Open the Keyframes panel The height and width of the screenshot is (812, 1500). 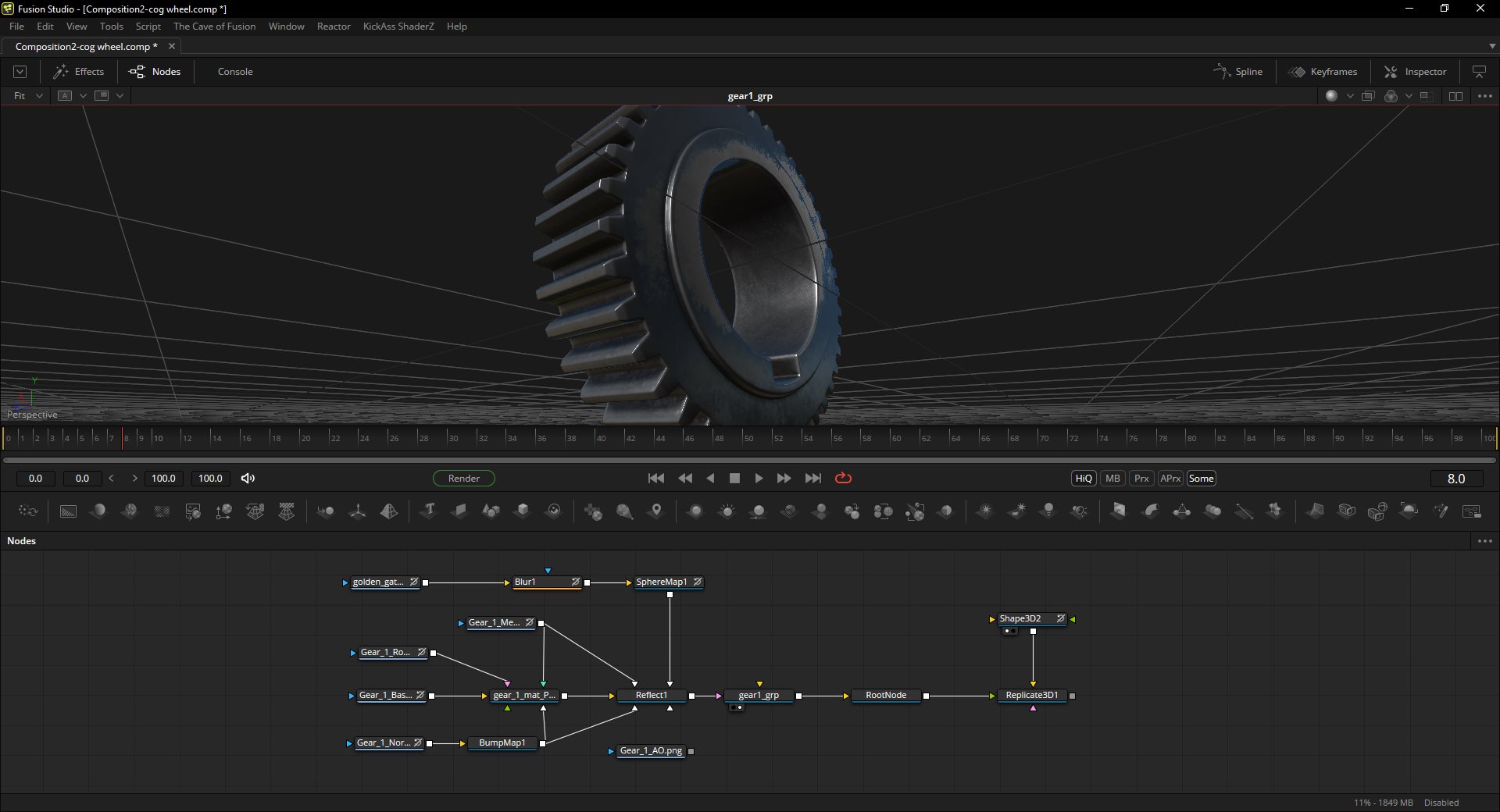click(1323, 71)
